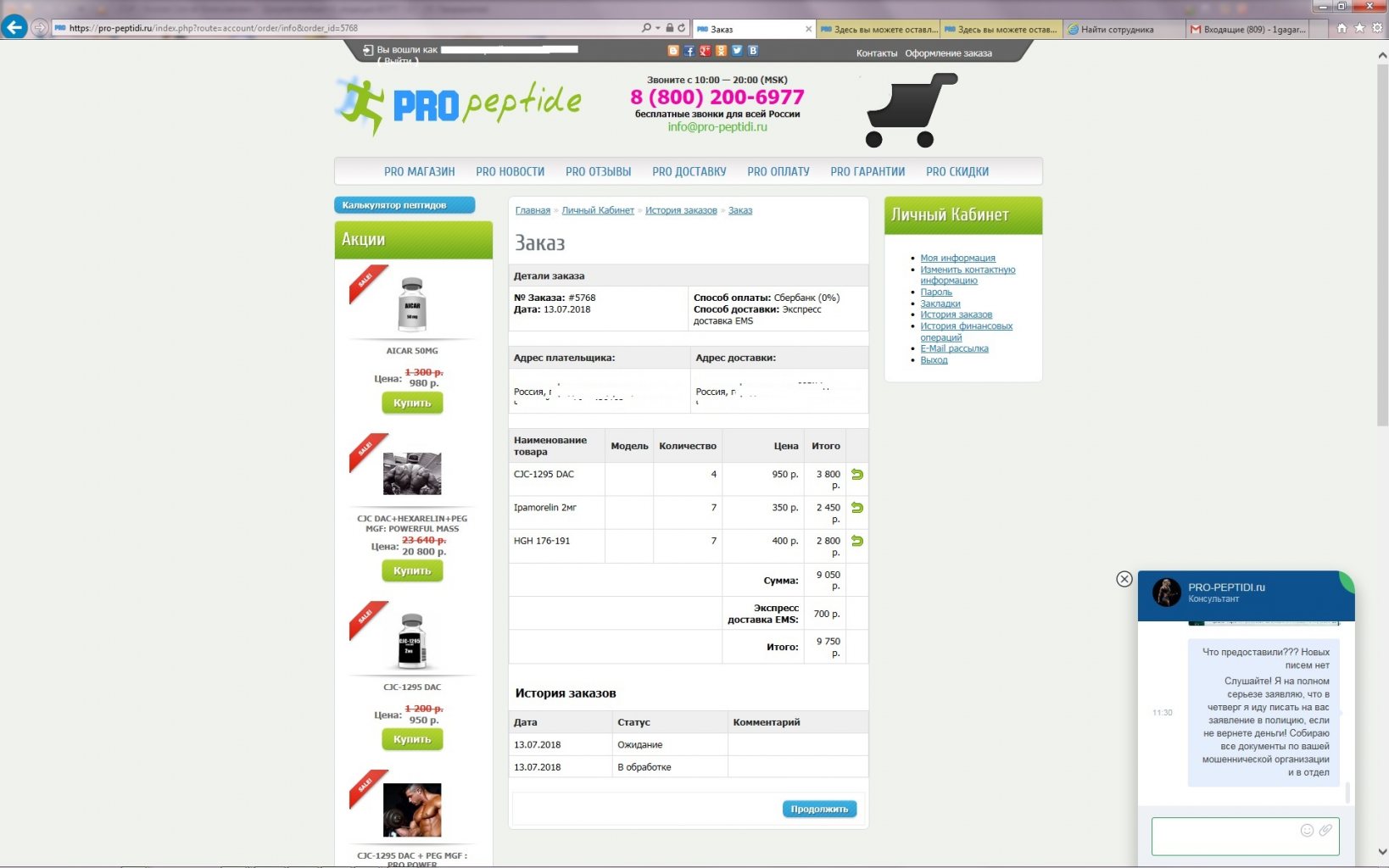Click the Оформление заказа link
1389x868 pixels.
coord(948,53)
